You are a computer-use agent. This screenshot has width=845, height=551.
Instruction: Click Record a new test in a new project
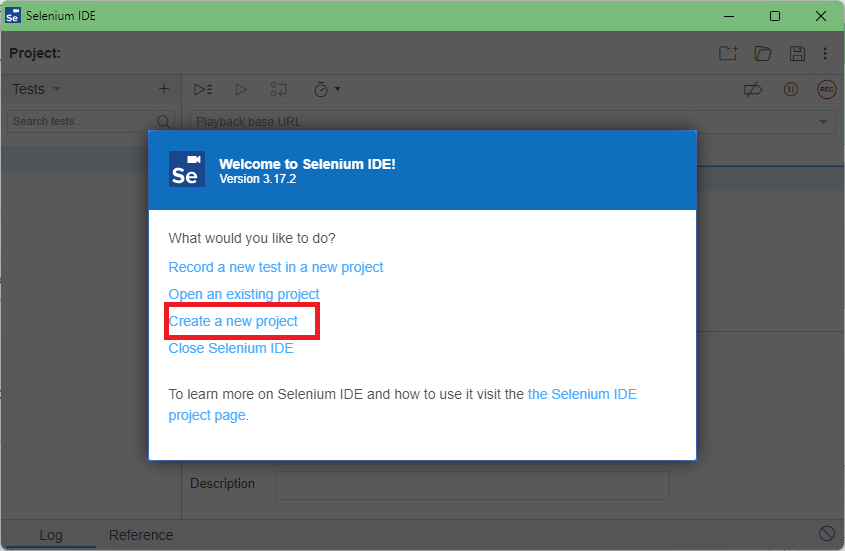point(275,267)
